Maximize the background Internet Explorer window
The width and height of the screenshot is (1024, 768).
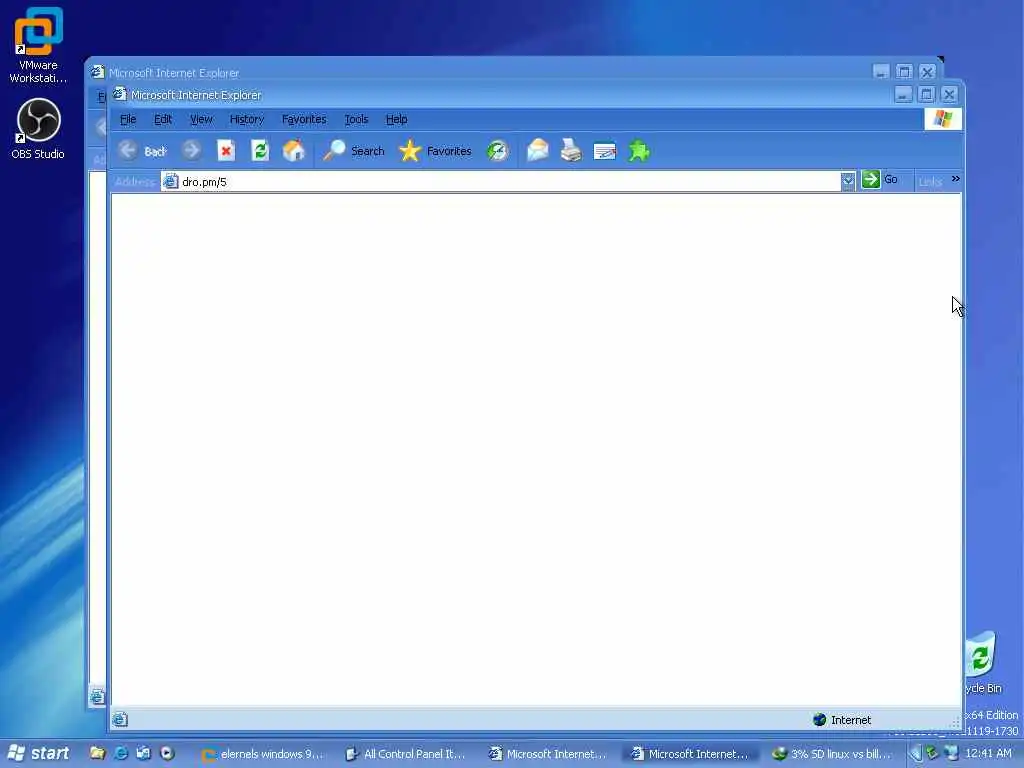tap(904, 72)
